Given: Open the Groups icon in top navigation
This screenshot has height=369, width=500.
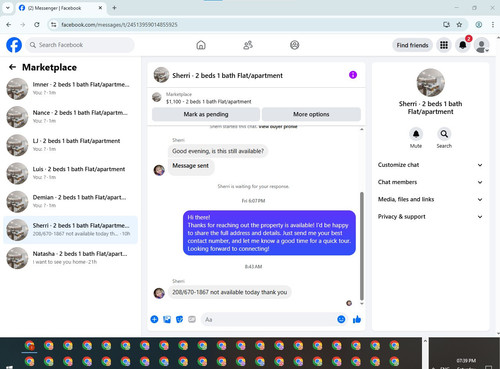Looking at the screenshot, I should [294, 45].
